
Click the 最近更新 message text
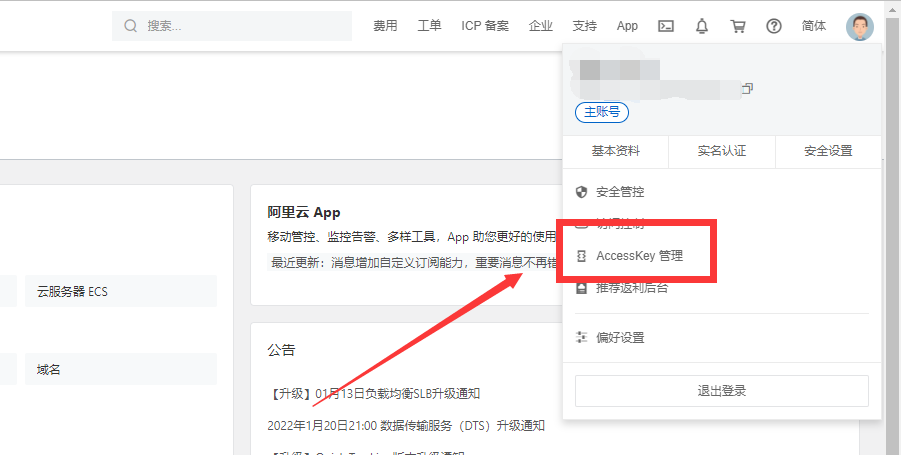pos(413,263)
